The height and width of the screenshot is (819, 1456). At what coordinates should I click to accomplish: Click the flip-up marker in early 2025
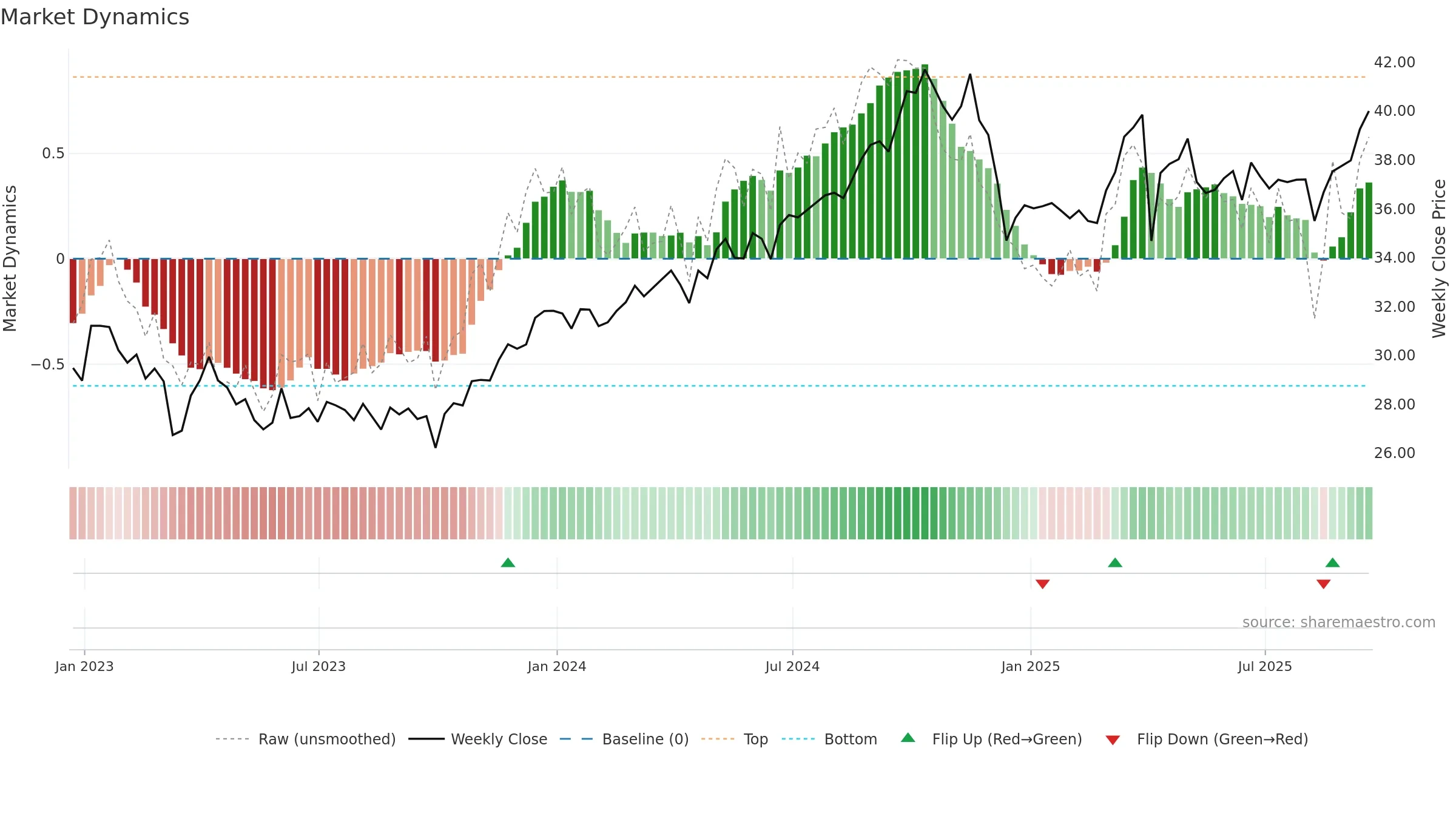pos(1115,562)
